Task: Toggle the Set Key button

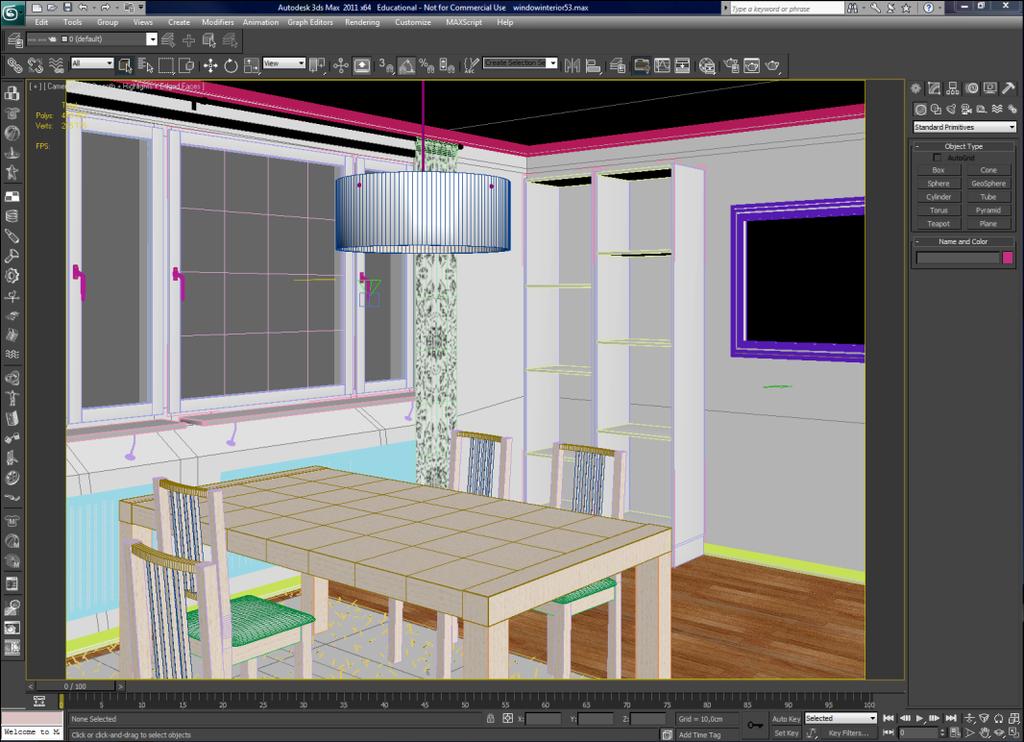Action: point(786,733)
